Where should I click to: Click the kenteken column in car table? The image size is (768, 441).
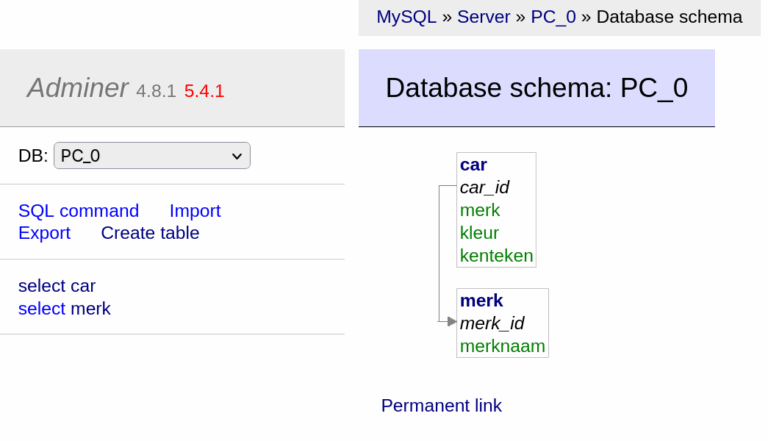pyautogui.click(x=496, y=256)
